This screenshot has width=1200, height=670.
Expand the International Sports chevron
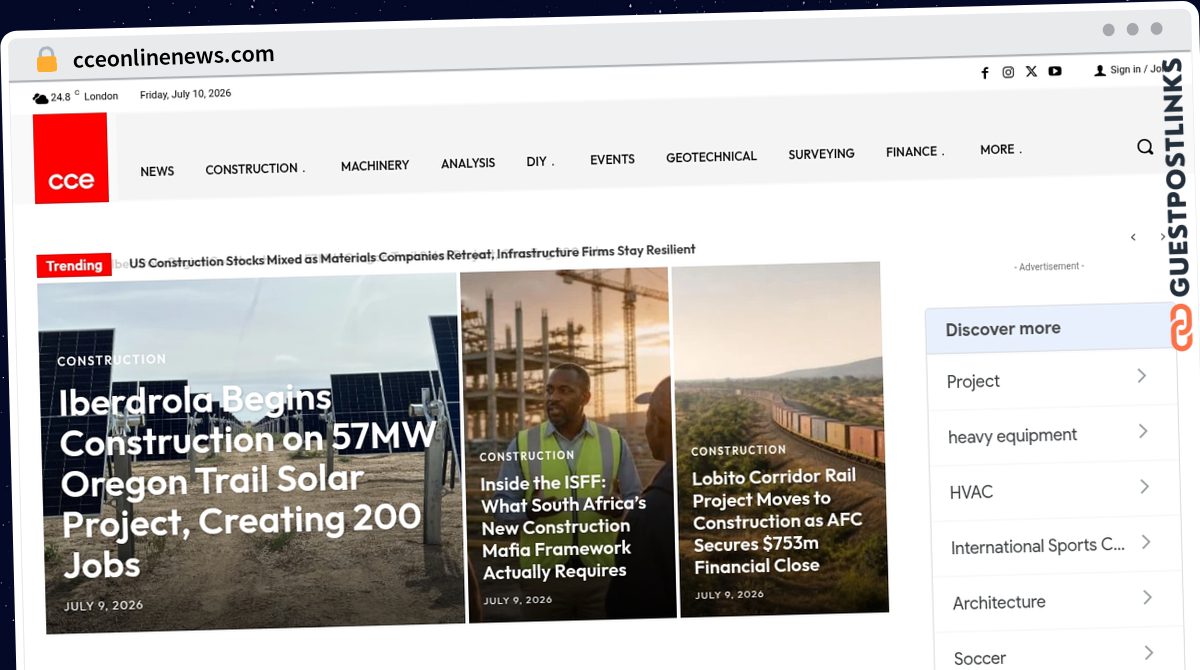click(1146, 542)
